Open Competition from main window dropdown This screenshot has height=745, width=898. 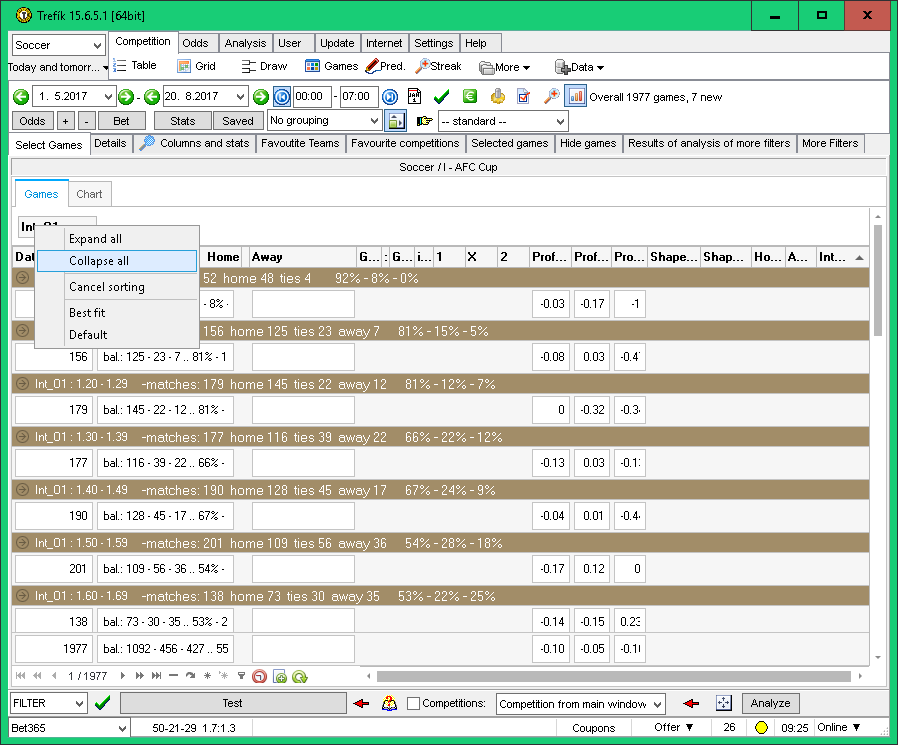click(x=580, y=704)
